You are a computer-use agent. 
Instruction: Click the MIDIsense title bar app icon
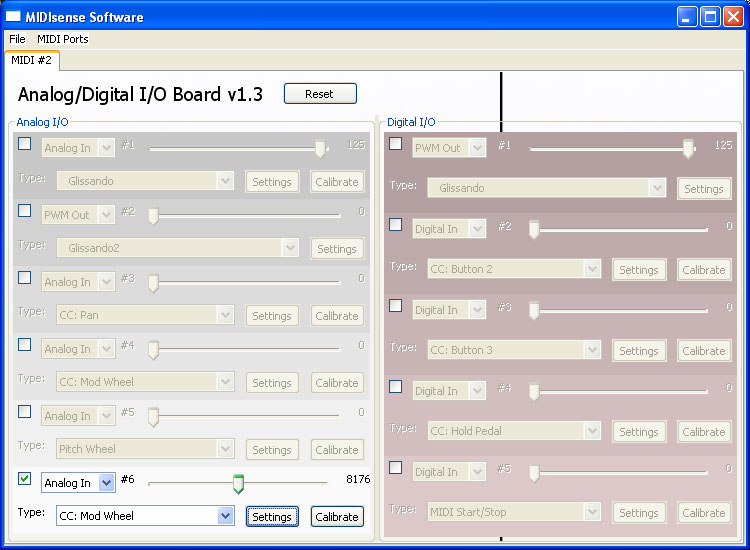(x=13, y=16)
